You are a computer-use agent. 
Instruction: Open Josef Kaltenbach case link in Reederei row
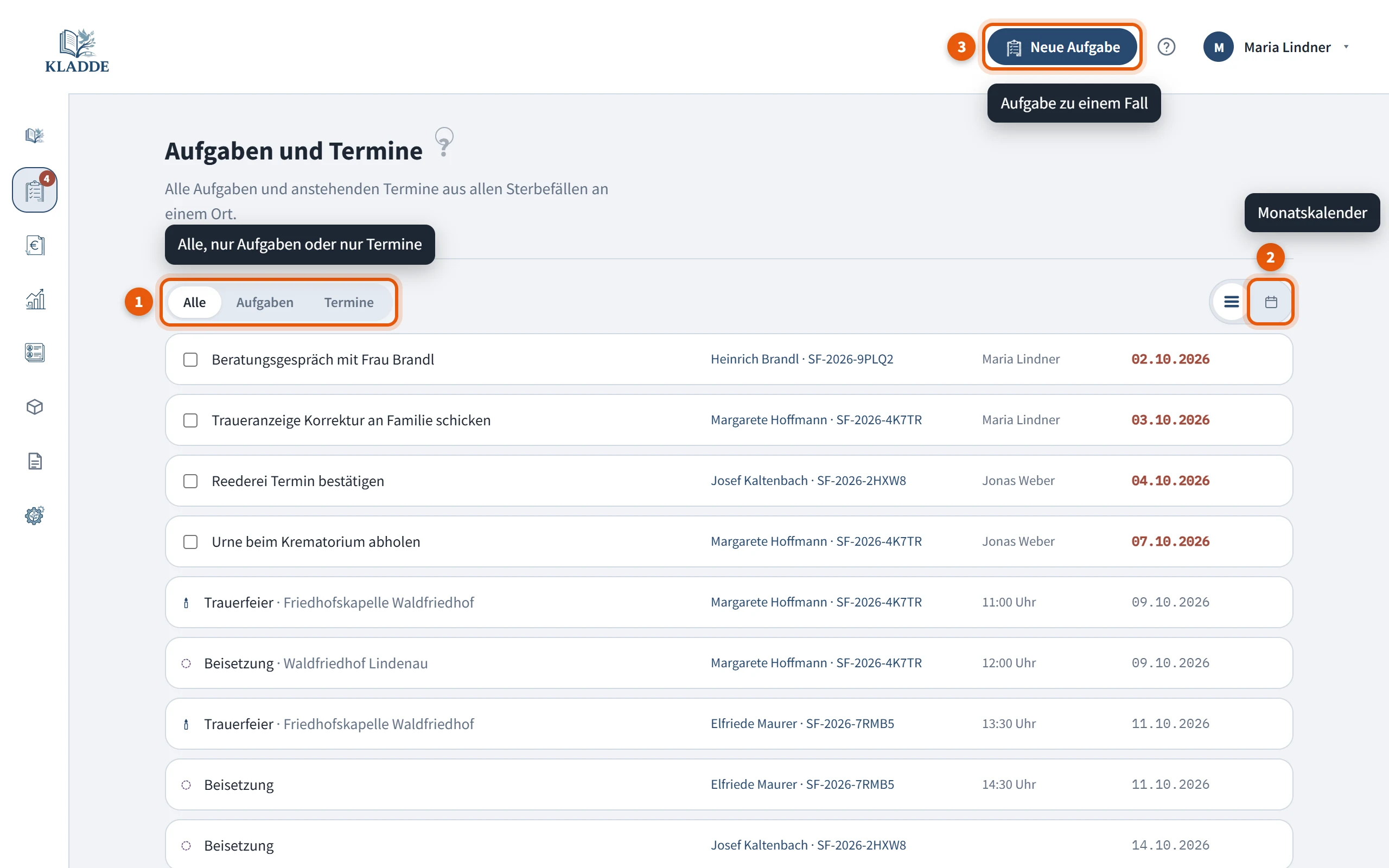808,481
